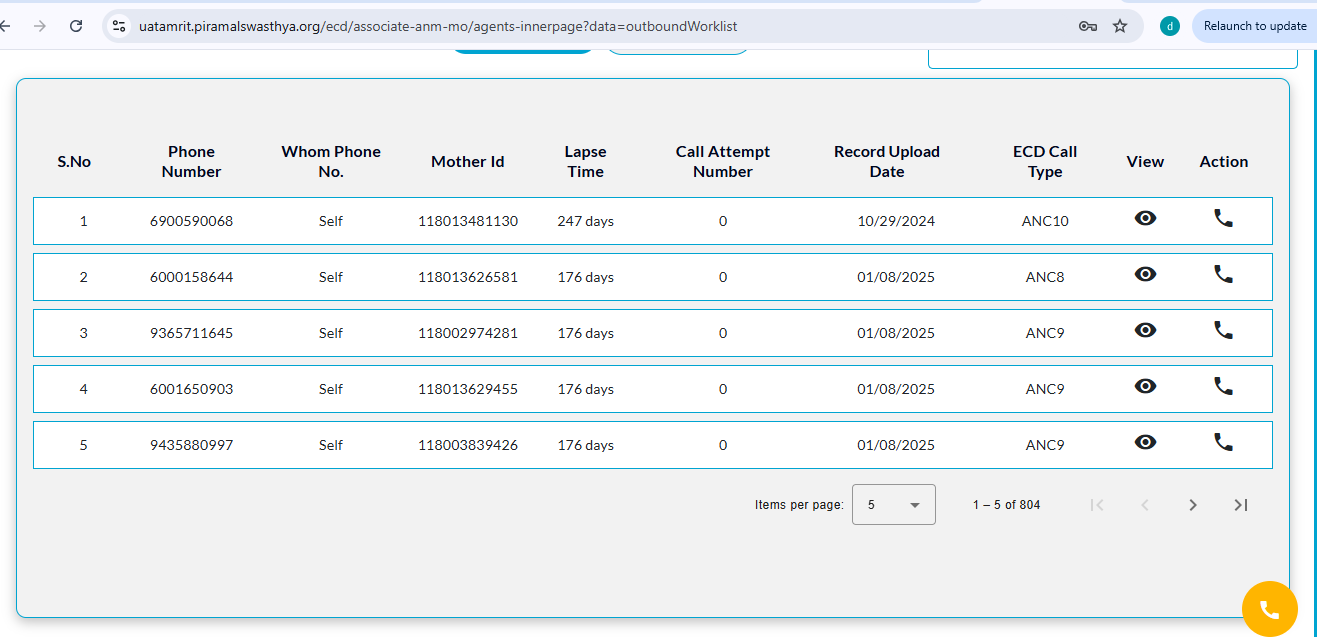
Task: View record for phone number 6900590068
Action: tap(1145, 218)
